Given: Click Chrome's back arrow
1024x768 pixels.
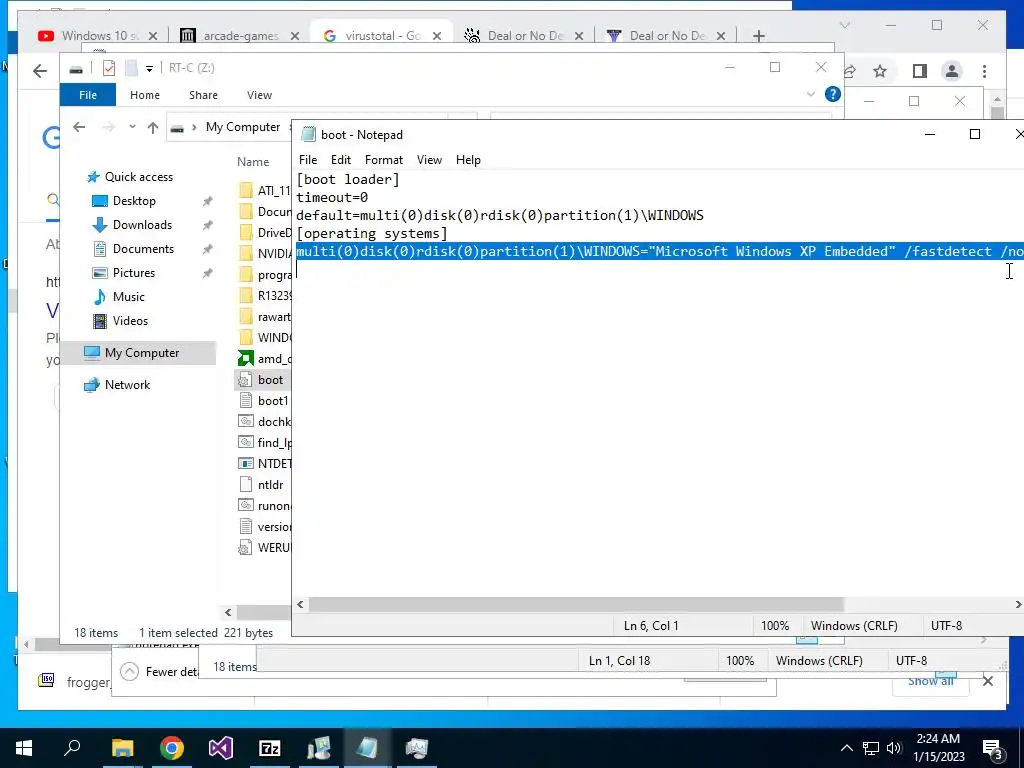Looking at the screenshot, I should tap(40, 71).
